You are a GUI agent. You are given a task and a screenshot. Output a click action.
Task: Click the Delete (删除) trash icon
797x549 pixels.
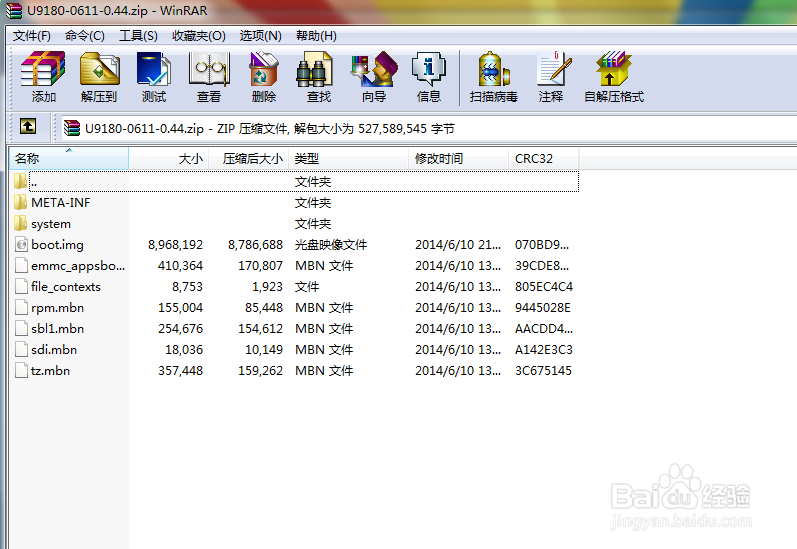point(264,69)
